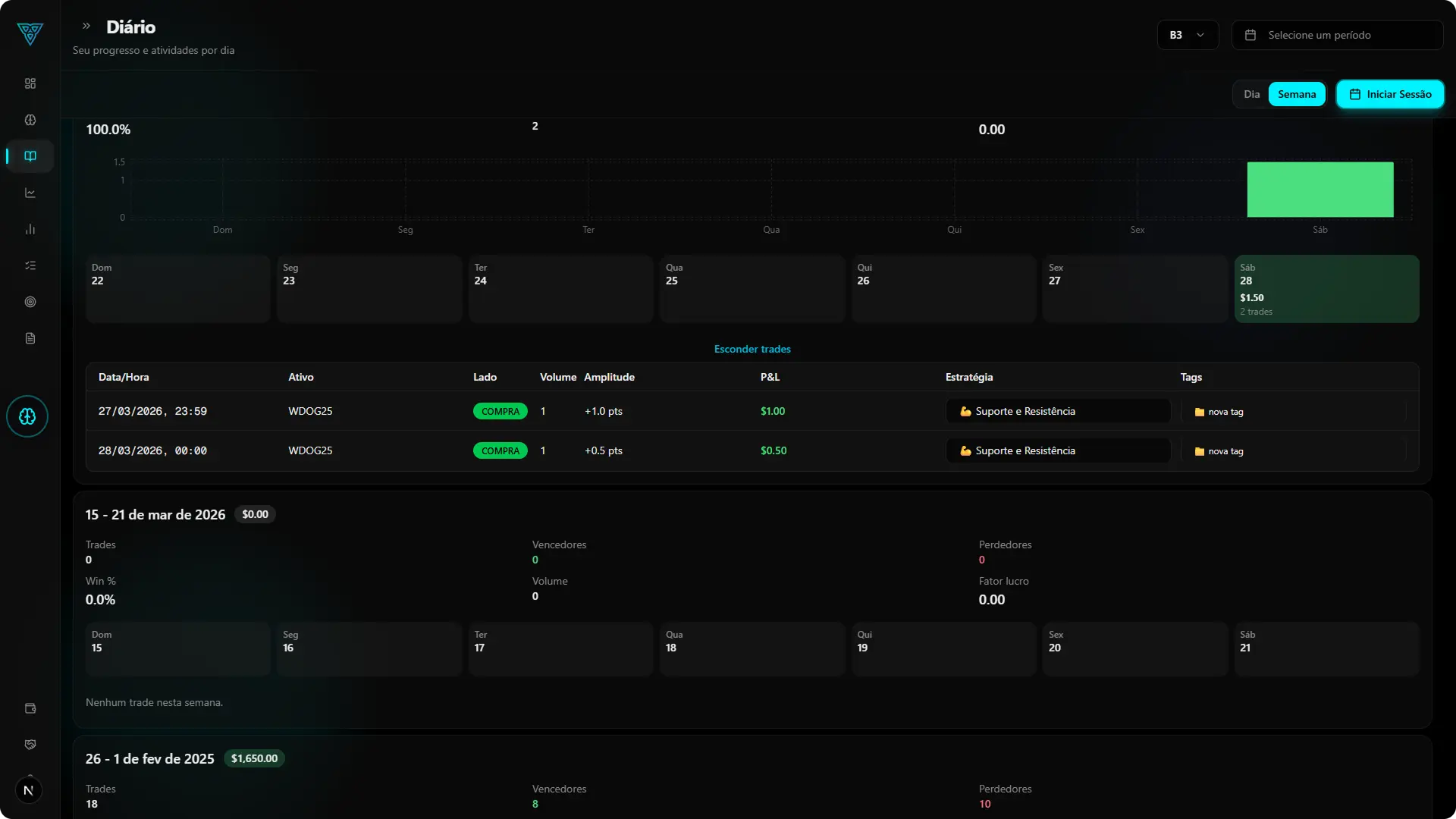Image resolution: width=1456 pixels, height=819 pixels.
Task: Open the N profile avatar menu
Action: click(29, 789)
